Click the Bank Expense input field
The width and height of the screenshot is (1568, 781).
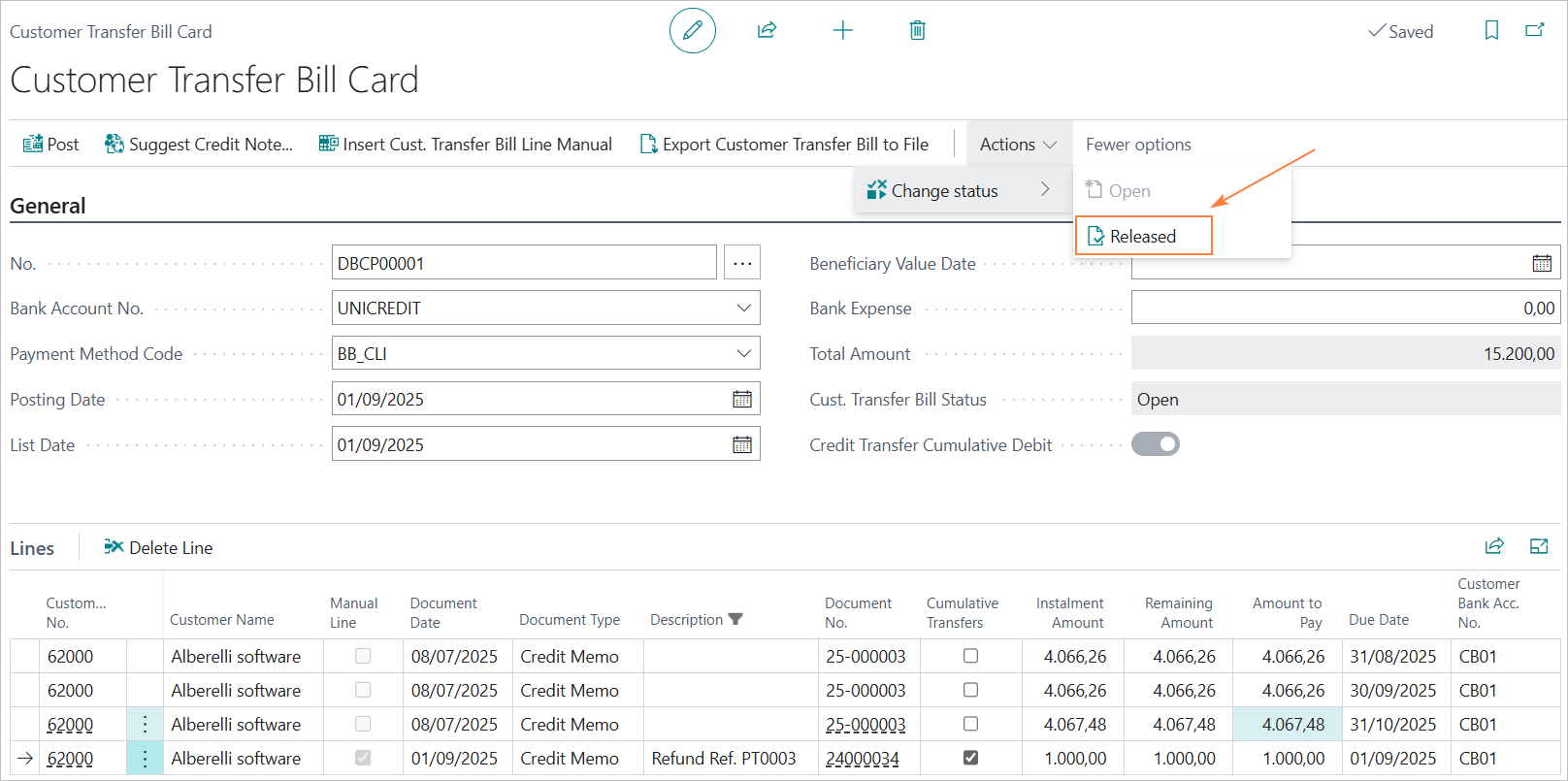coord(1344,309)
